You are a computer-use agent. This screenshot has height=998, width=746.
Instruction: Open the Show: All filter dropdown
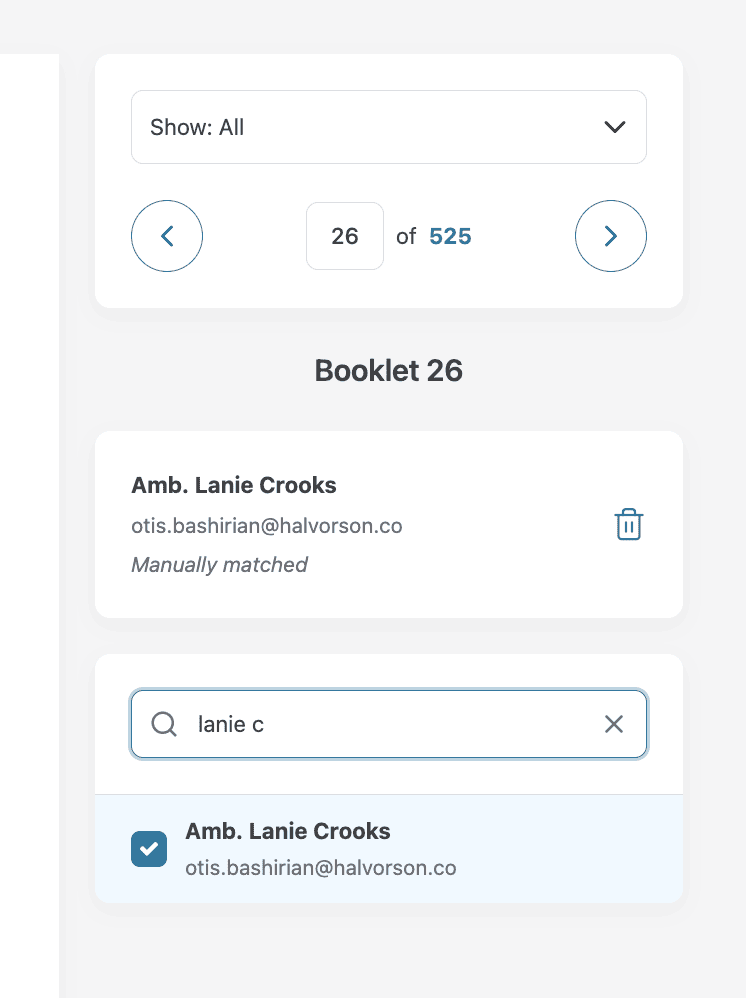coord(388,127)
